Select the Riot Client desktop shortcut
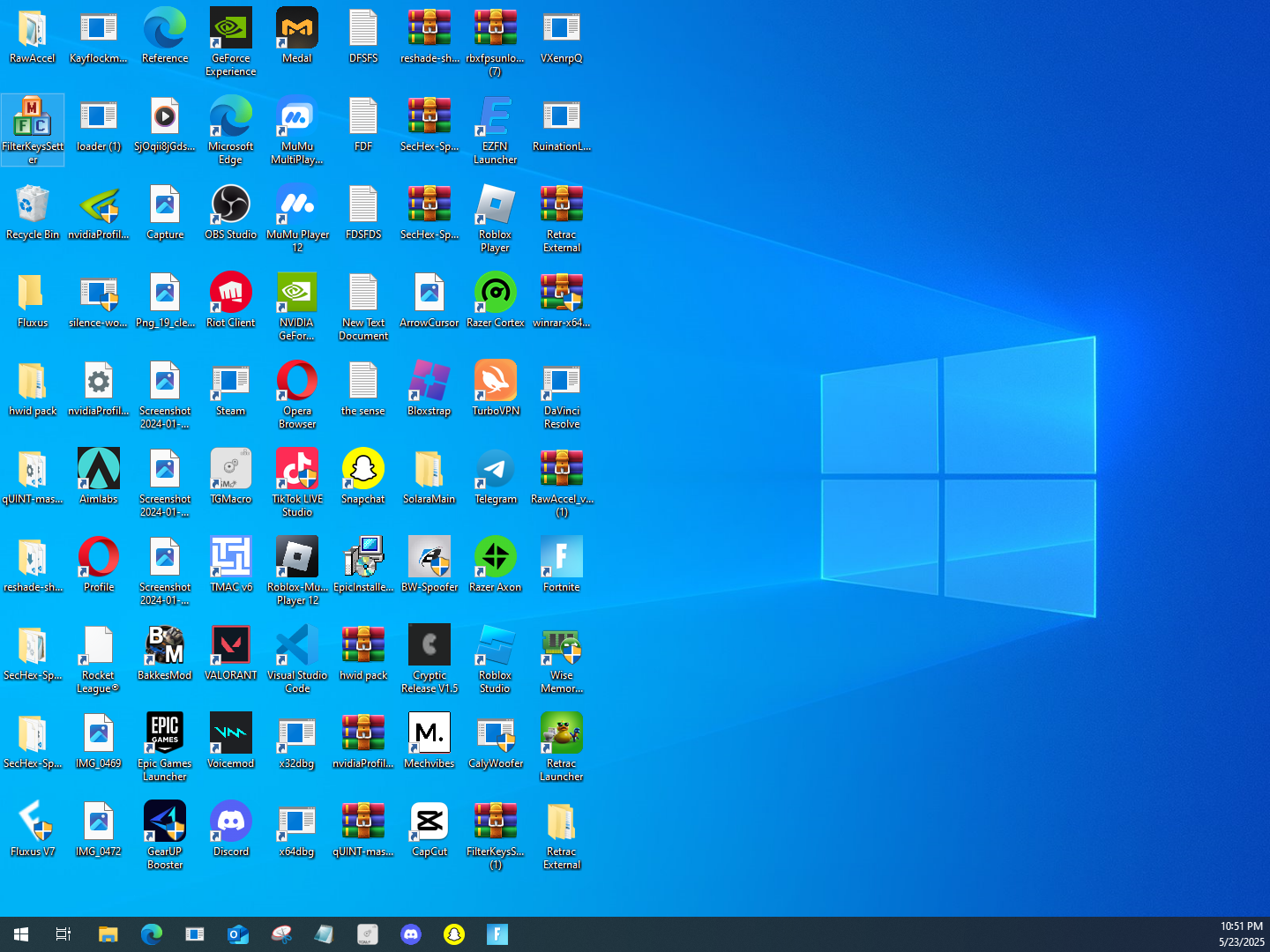Image resolution: width=1270 pixels, height=952 pixels. click(230, 294)
